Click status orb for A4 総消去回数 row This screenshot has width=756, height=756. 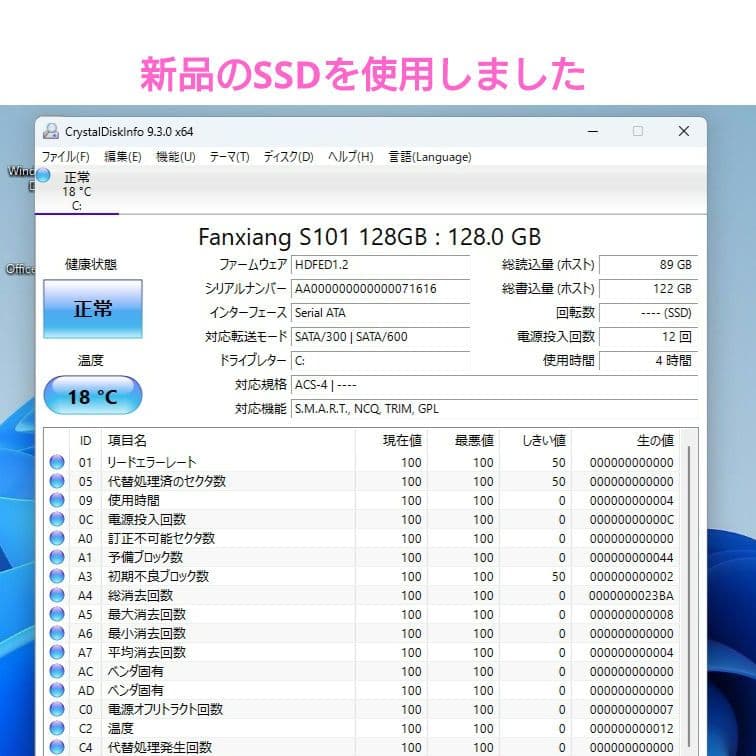point(57,595)
